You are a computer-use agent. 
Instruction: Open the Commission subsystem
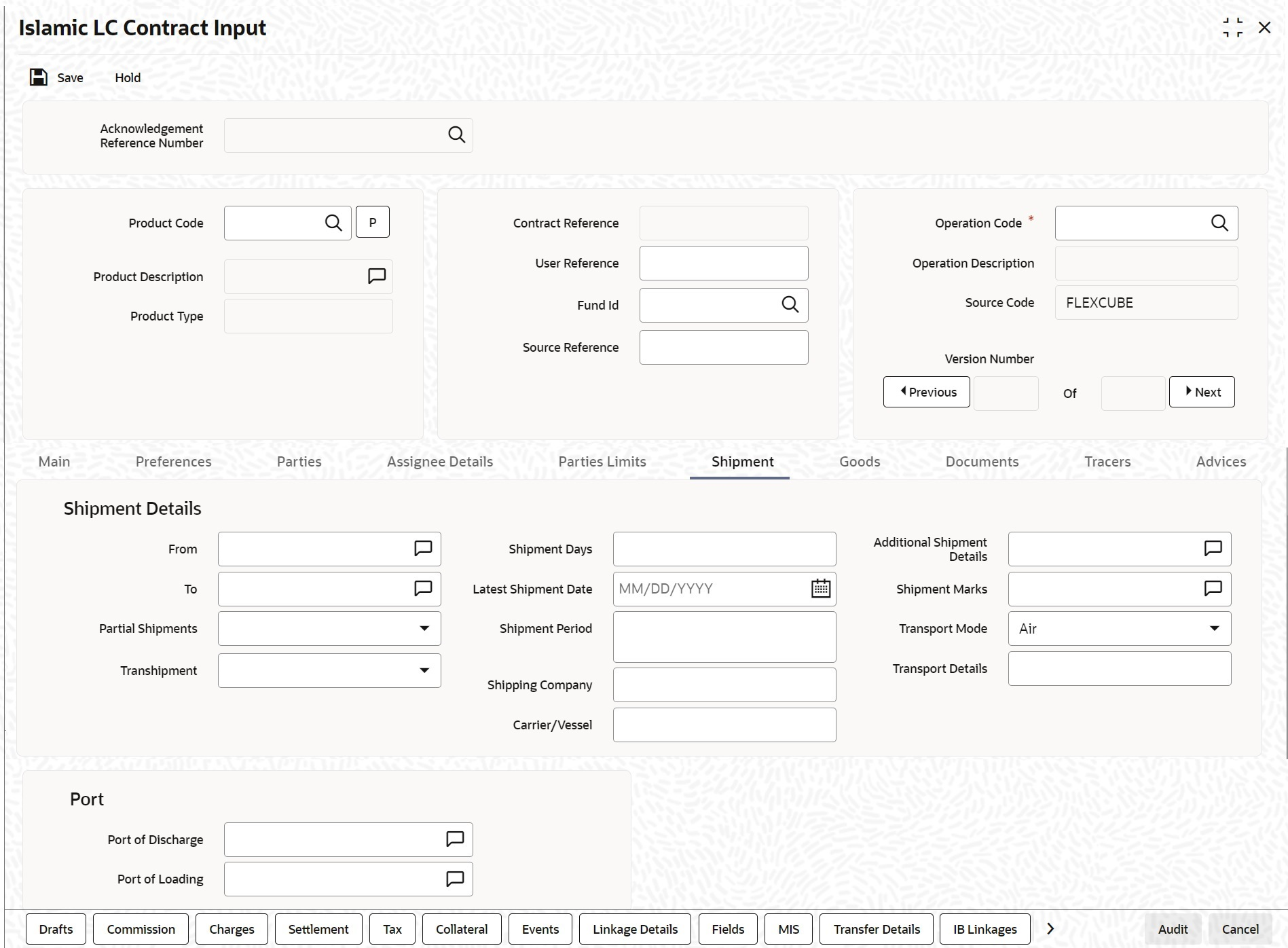point(141,929)
